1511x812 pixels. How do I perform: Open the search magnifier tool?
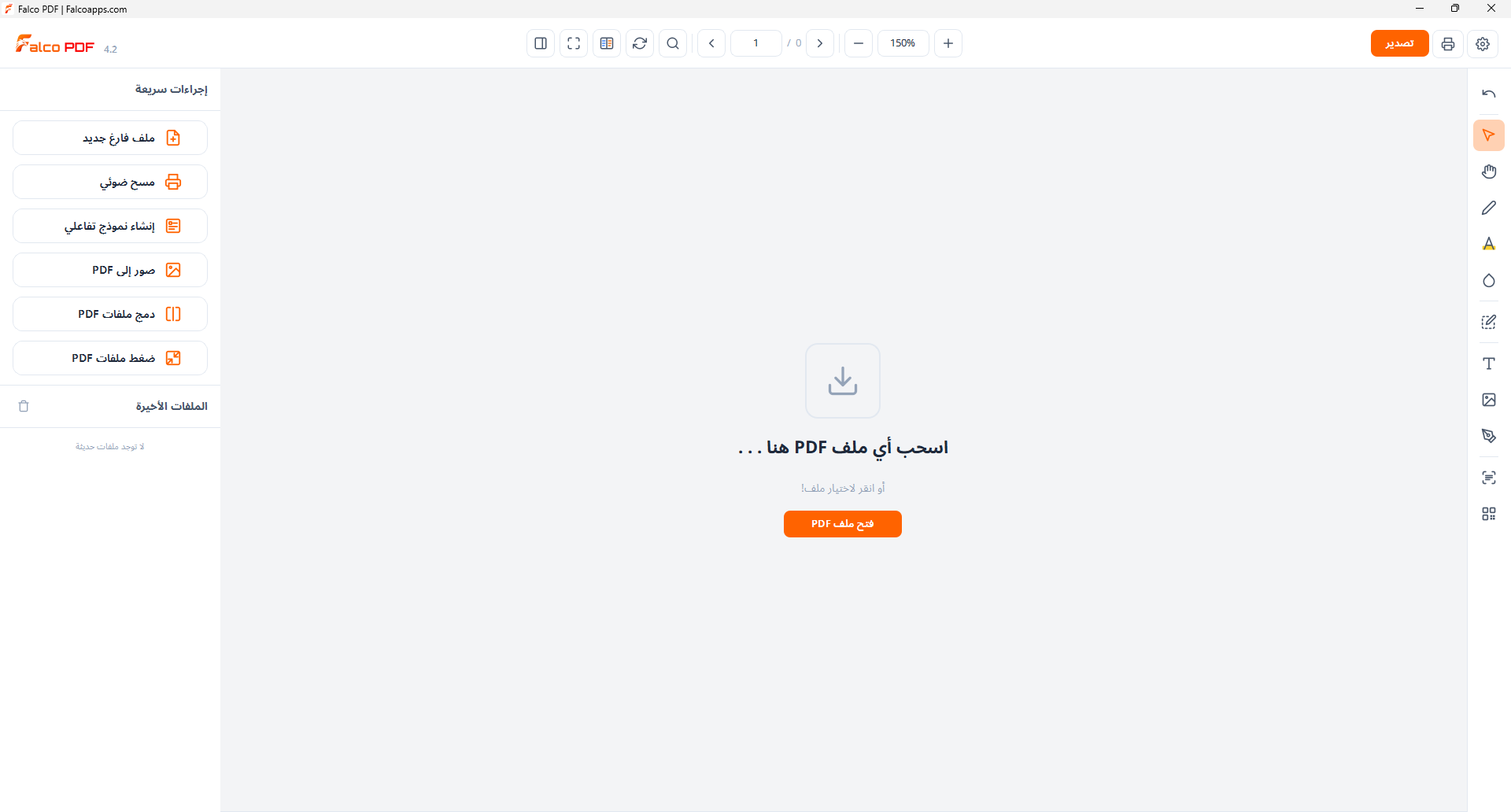click(x=673, y=43)
